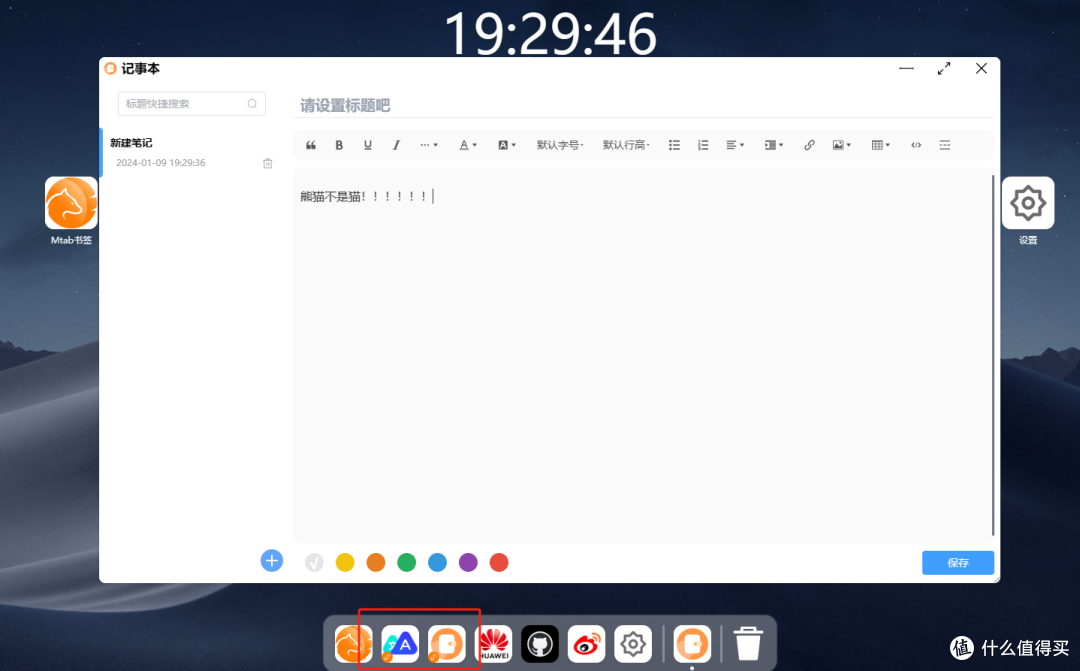Click the 19:29:46 clock display
The width and height of the screenshot is (1080, 671).
550,33
